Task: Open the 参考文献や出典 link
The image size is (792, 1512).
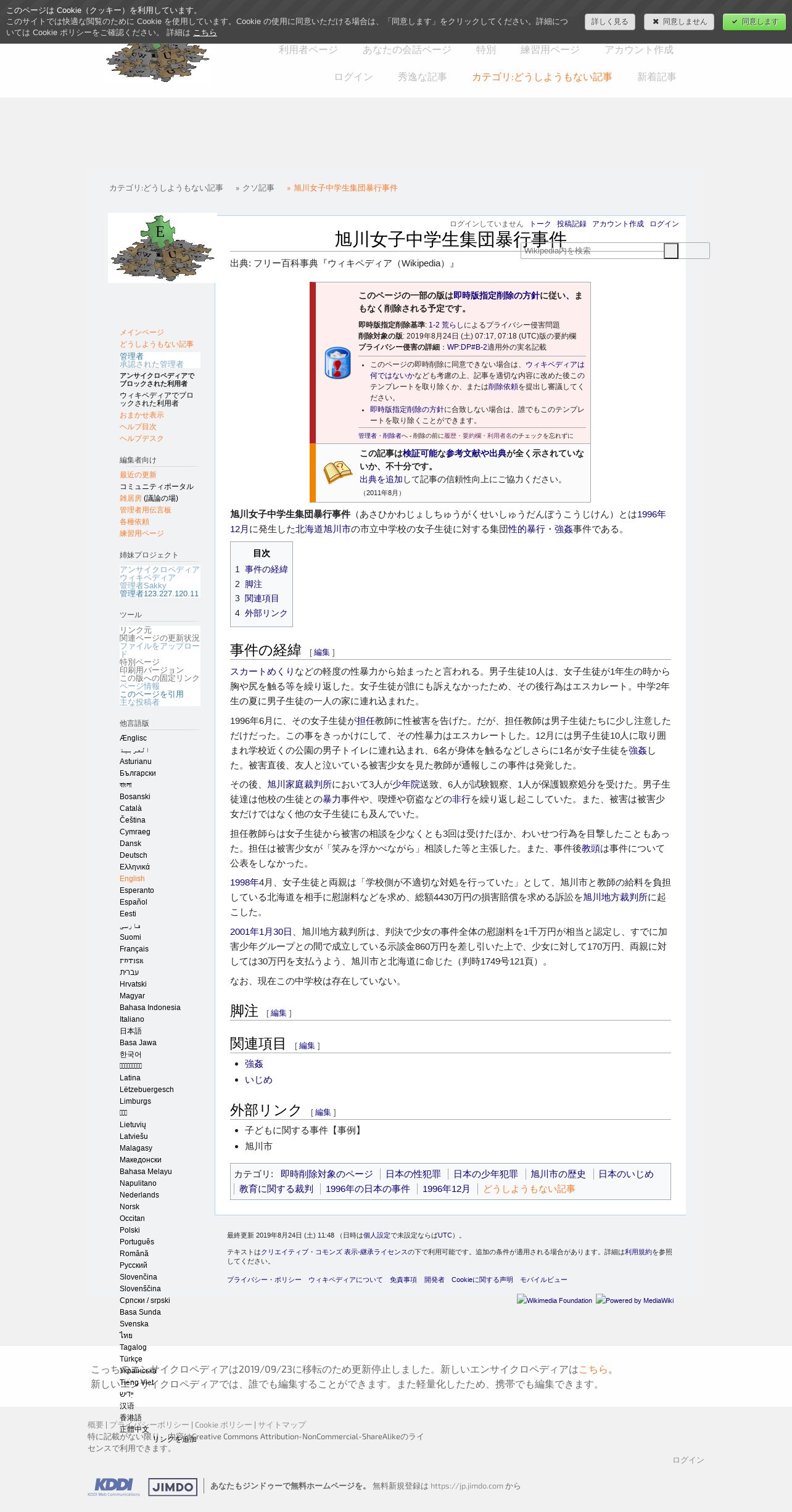Action: [476, 453]
